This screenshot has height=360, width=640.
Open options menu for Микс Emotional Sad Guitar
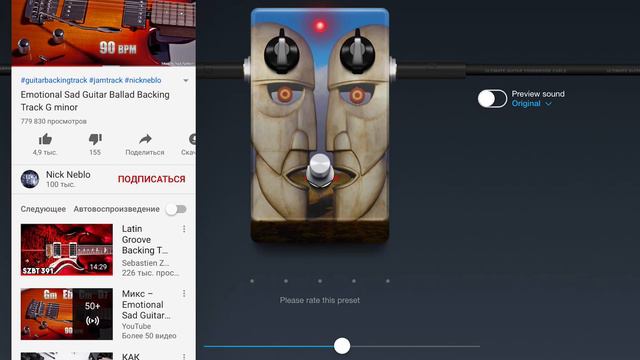[x=184, y=294]
